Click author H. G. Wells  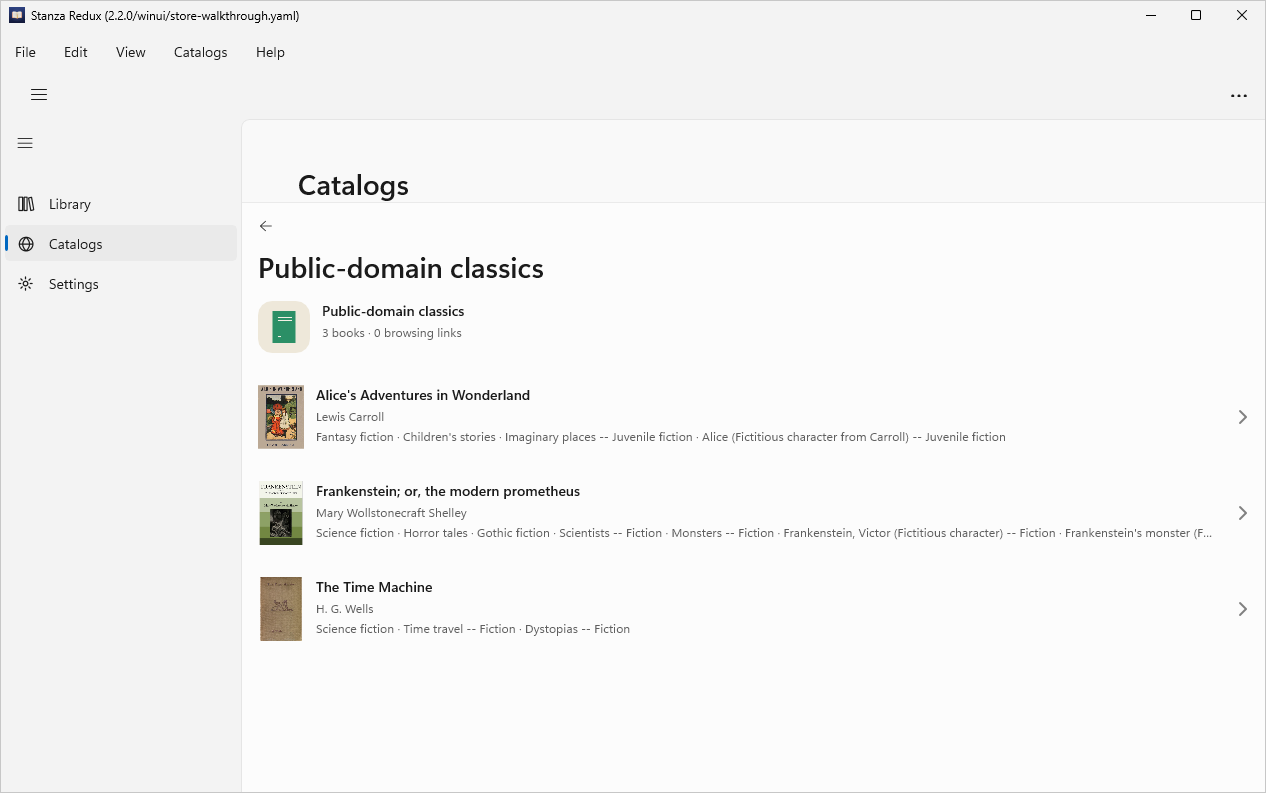pyautogui.click(x=345, y=609)
